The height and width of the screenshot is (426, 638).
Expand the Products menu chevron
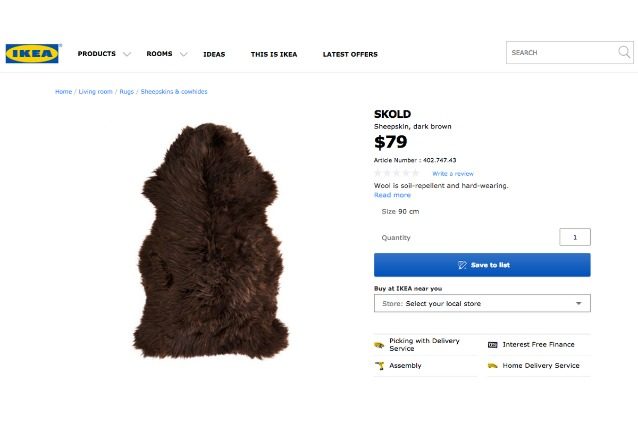coord(127,54)
